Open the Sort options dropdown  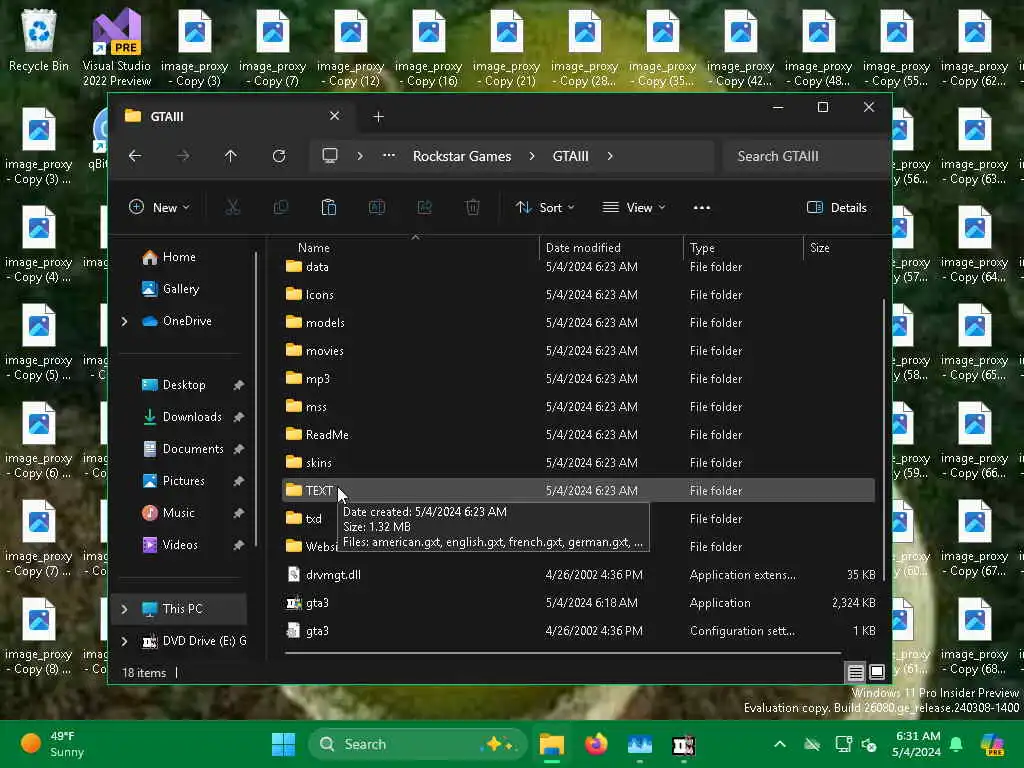pos(545,208)
